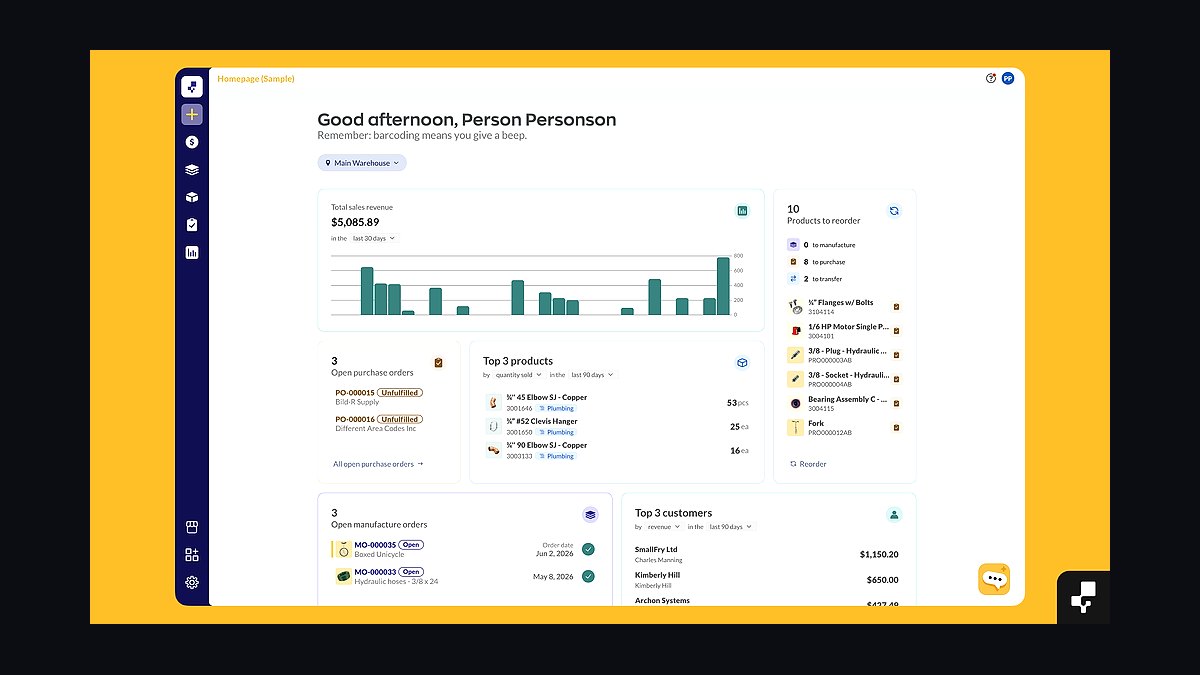
Task: Click the Open purchase orders clipboard icon
Action: [439, 363]
